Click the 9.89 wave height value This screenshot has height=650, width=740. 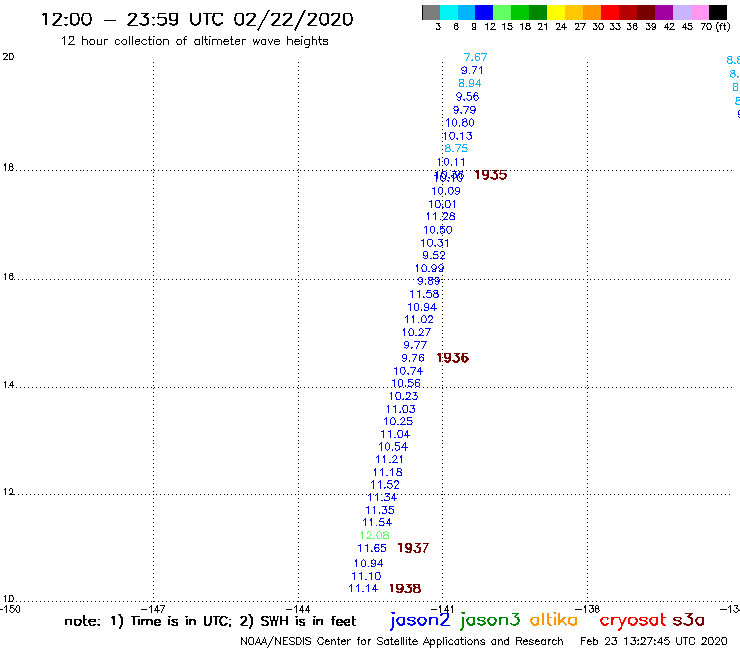click(x=429, y=281)
